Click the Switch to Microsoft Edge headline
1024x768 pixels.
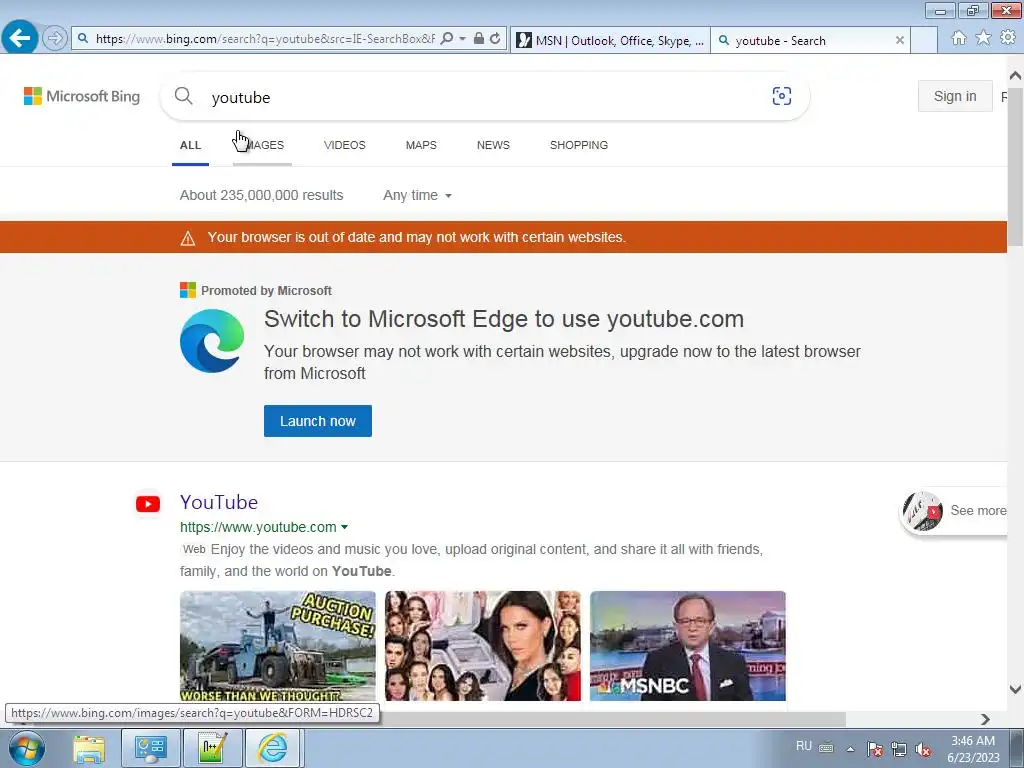pyautogui.click(x=504, y=319)
